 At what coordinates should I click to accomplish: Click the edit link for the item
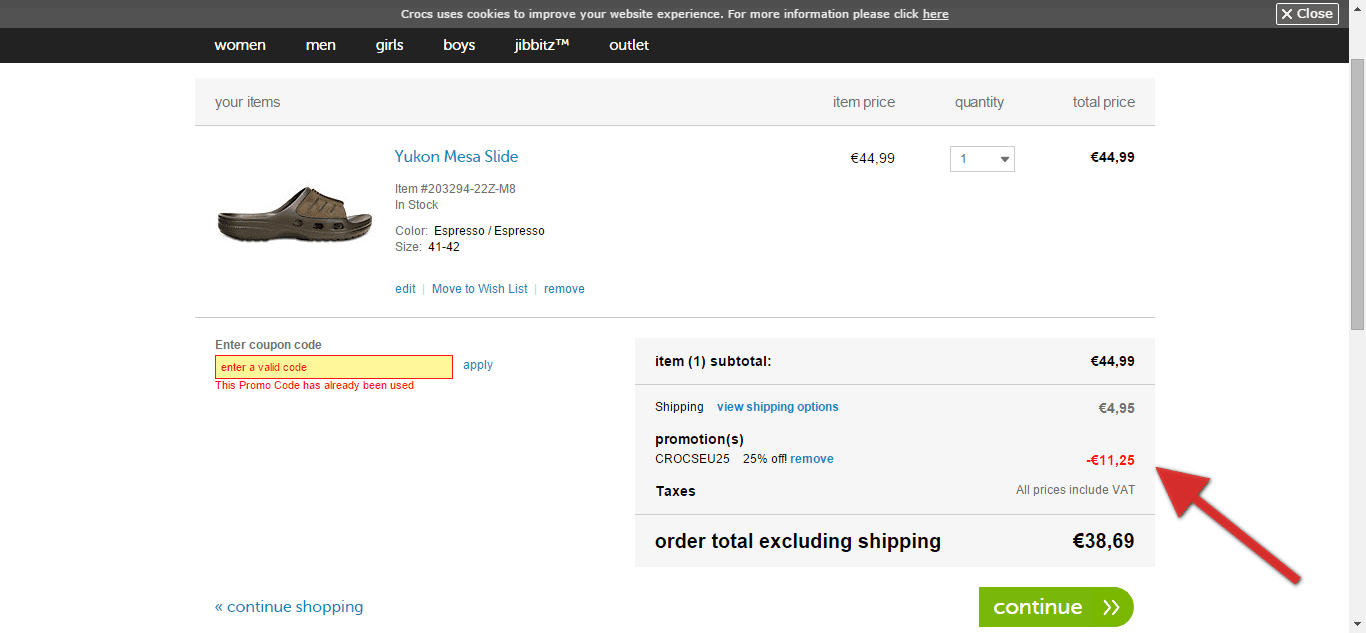click(405, 289)
